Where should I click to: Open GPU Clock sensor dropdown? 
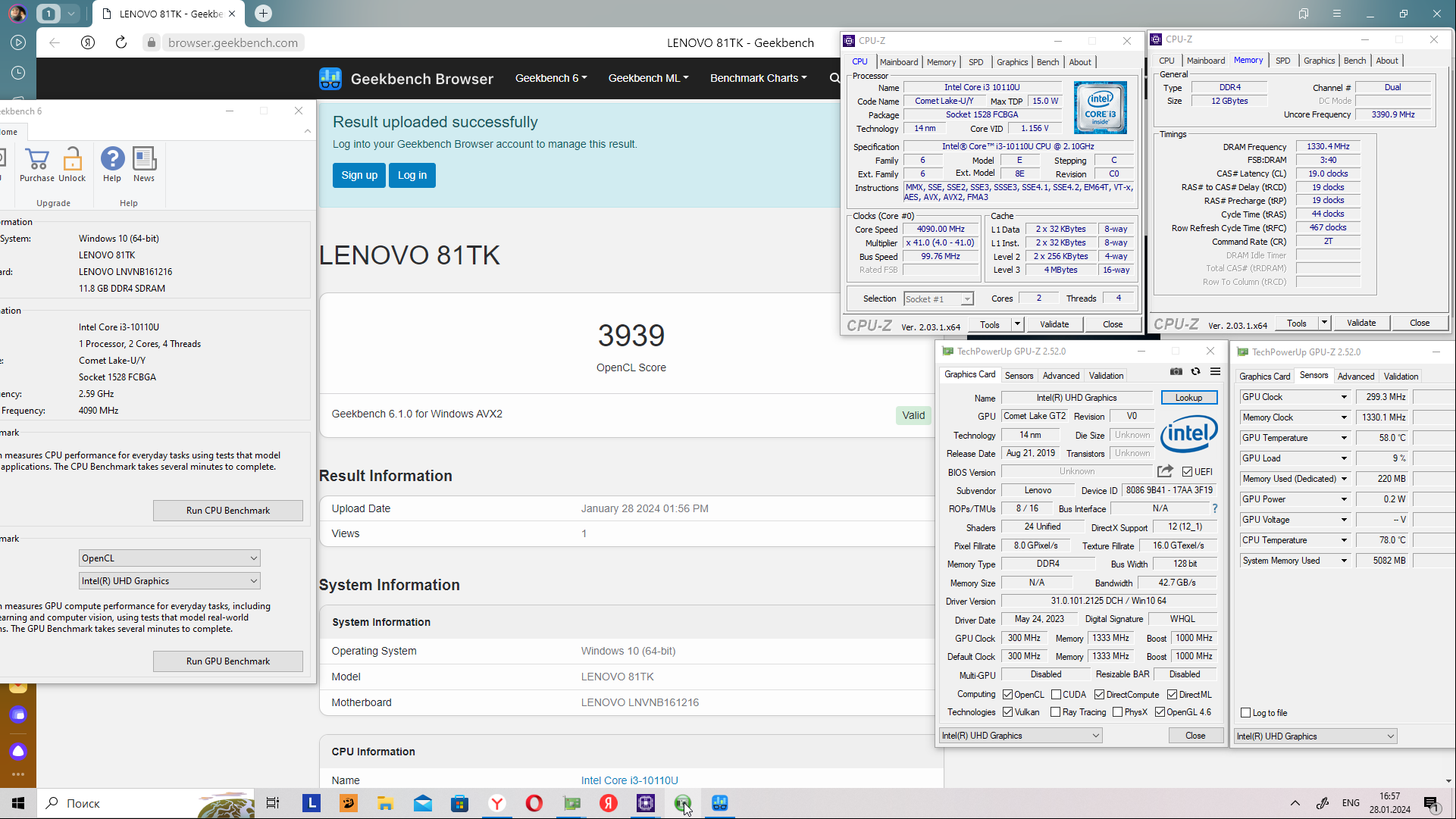point(1344,397)
